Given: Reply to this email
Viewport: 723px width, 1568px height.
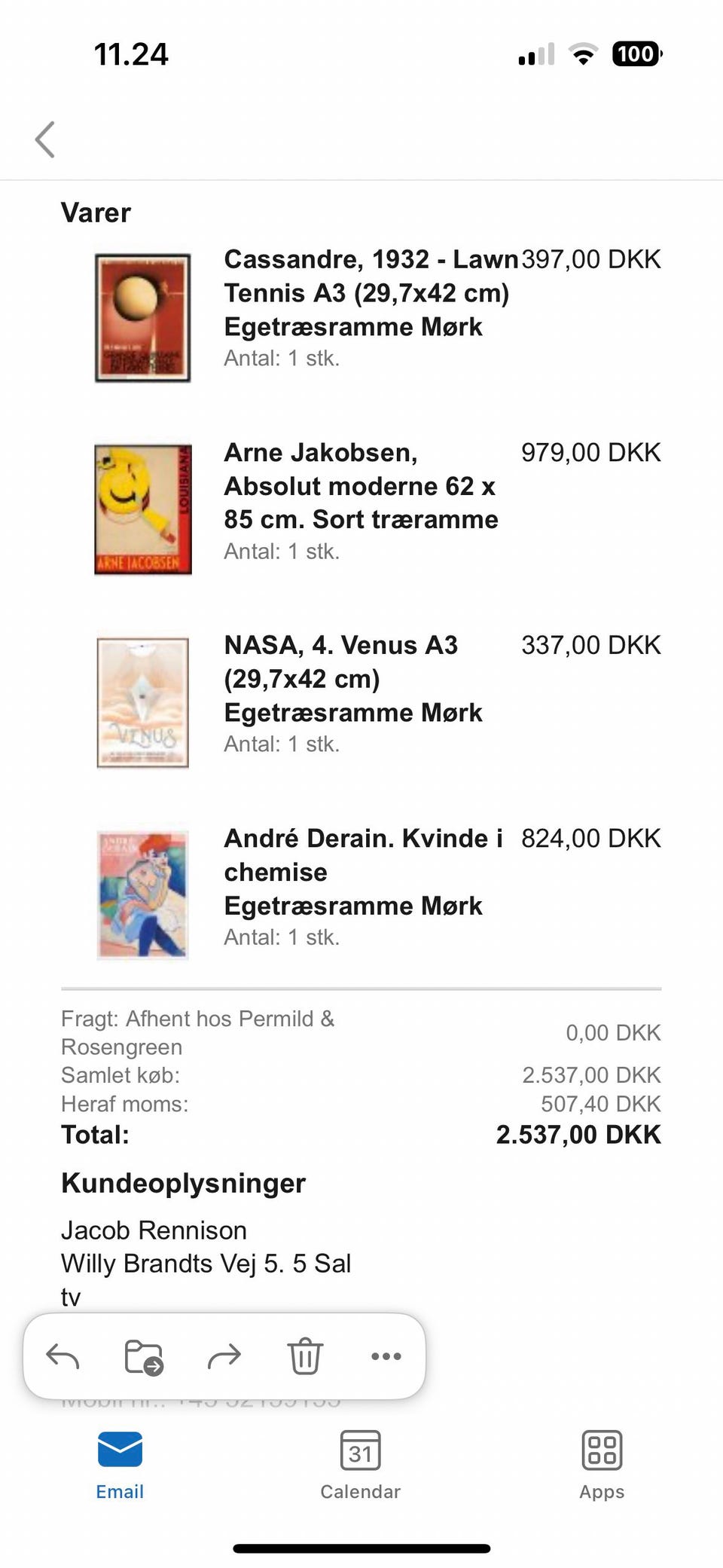Looking at the screenshot, I should [63, 1356].
